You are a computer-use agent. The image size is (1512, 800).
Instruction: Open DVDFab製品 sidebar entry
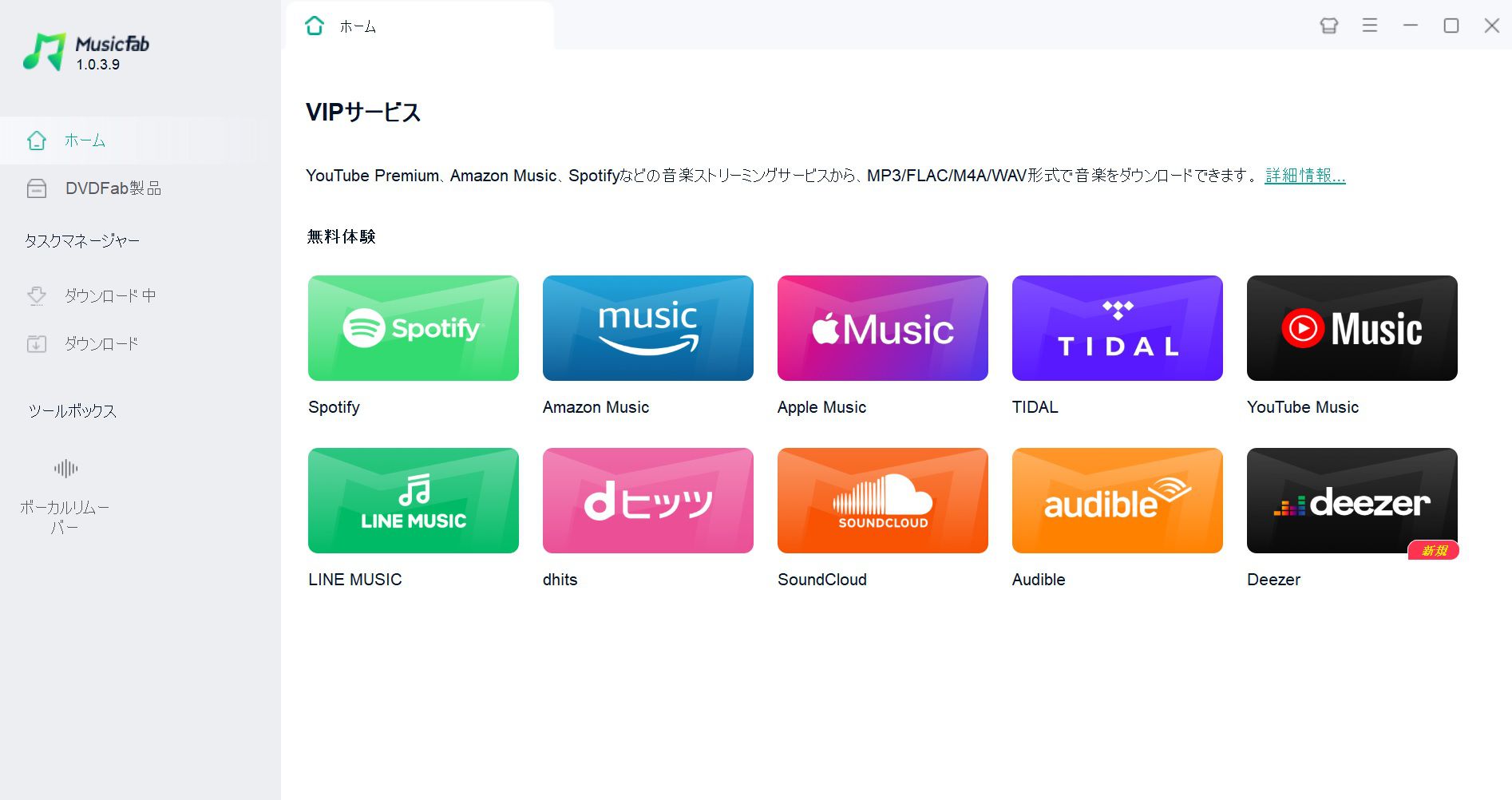141,188
